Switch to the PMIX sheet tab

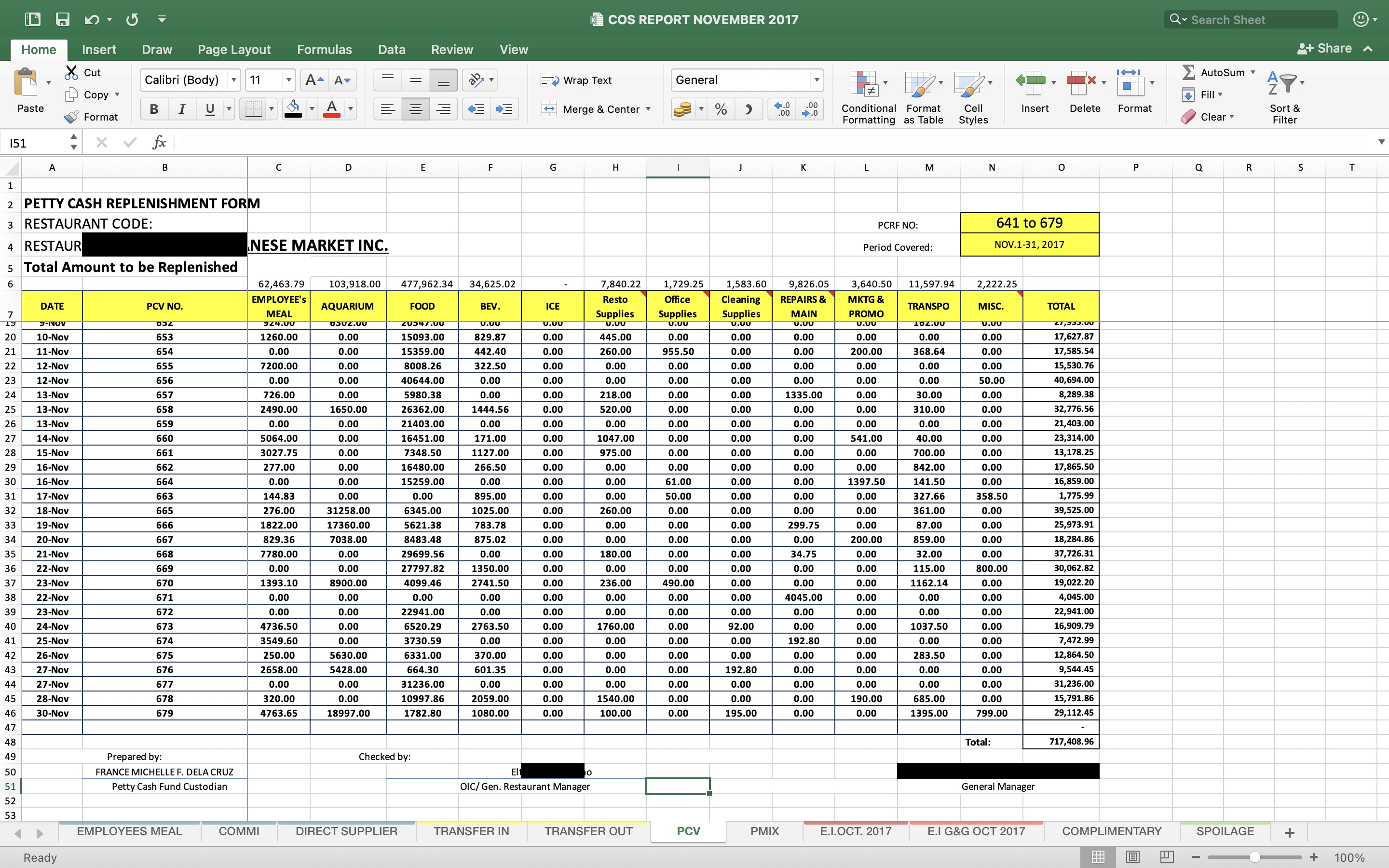(764, 831)
